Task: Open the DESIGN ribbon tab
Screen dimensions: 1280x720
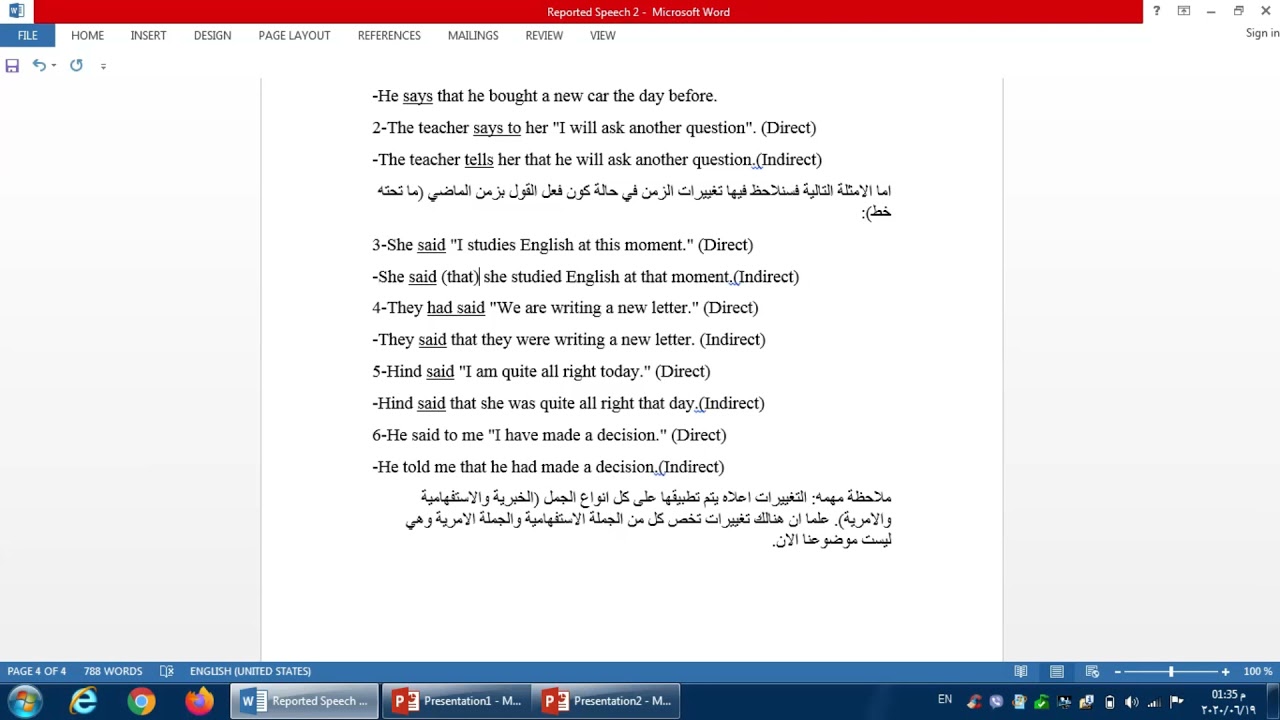Action: (212, 35)
